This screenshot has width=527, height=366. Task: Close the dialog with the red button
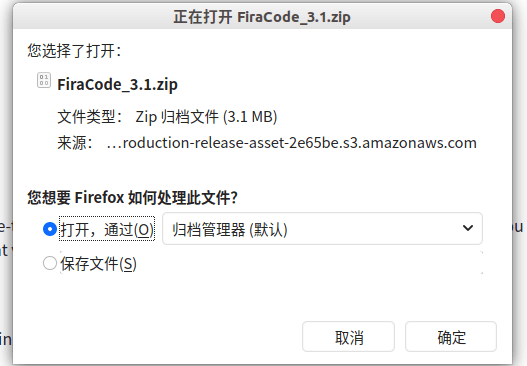(497, 16)
